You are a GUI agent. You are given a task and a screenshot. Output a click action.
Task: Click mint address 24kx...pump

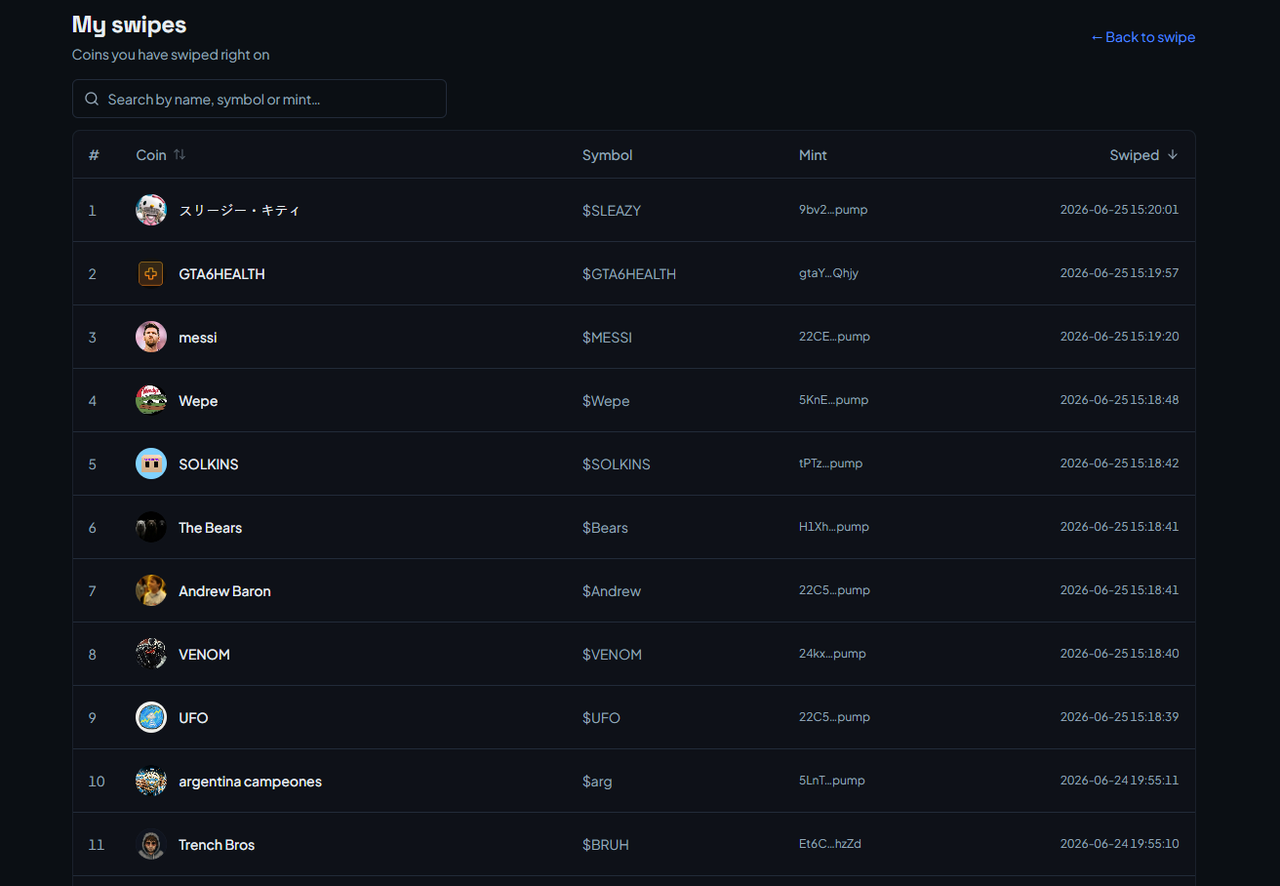pos(832,653)
